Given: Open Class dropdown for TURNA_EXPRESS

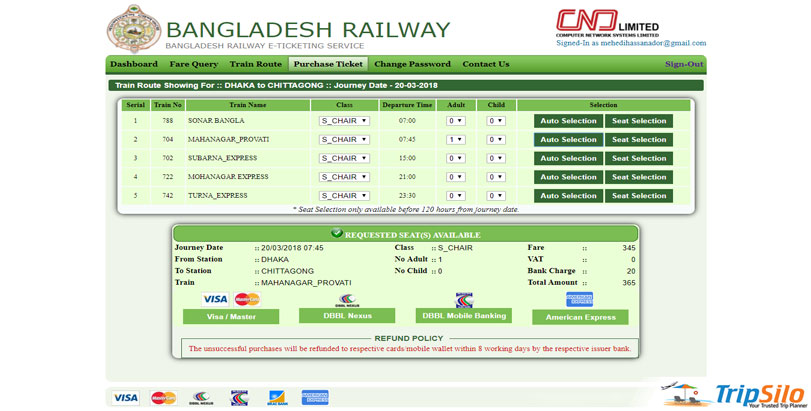Looking at the screenshot, I should [x=344, y=195].
